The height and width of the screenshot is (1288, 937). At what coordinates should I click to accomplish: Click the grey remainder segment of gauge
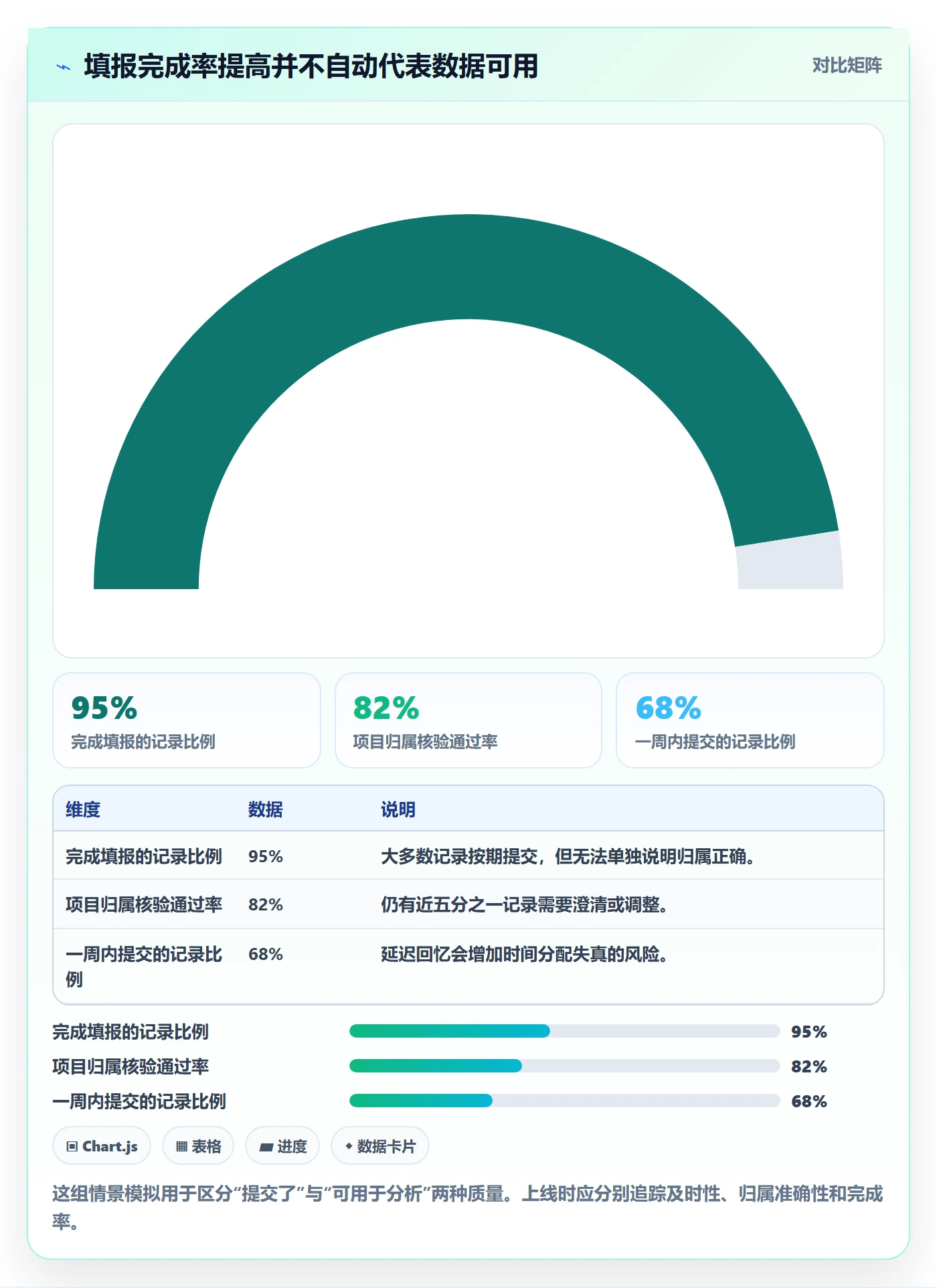790,562
